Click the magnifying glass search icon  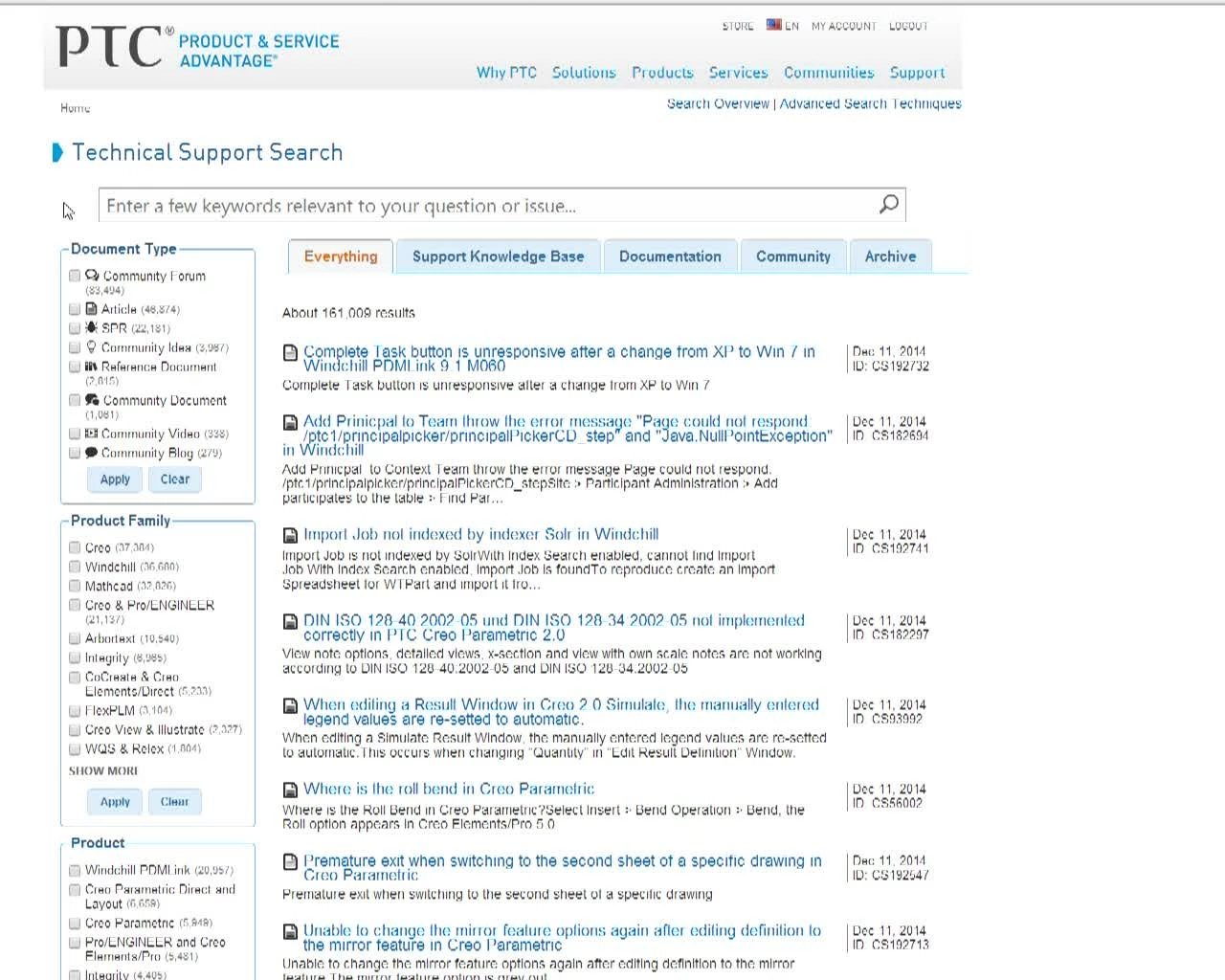click(889, 204)
